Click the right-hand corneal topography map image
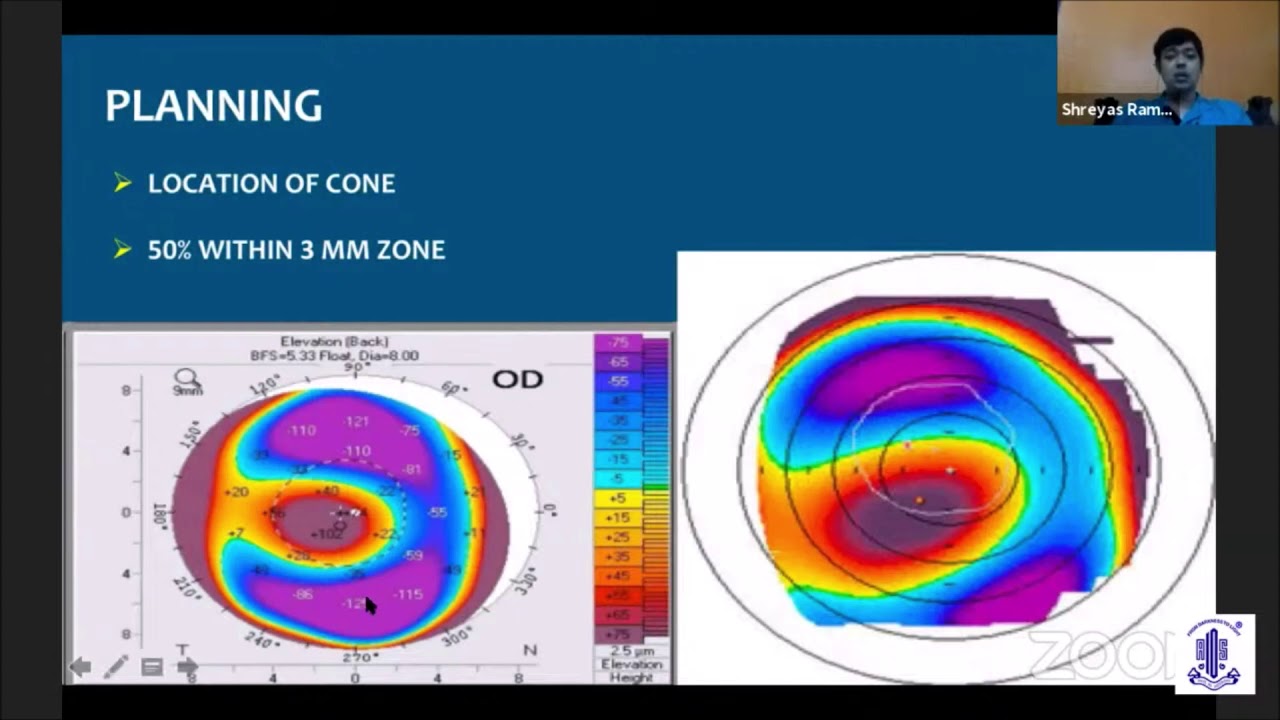This screenshot has height=720, width=1280. [x=946, y=468]
